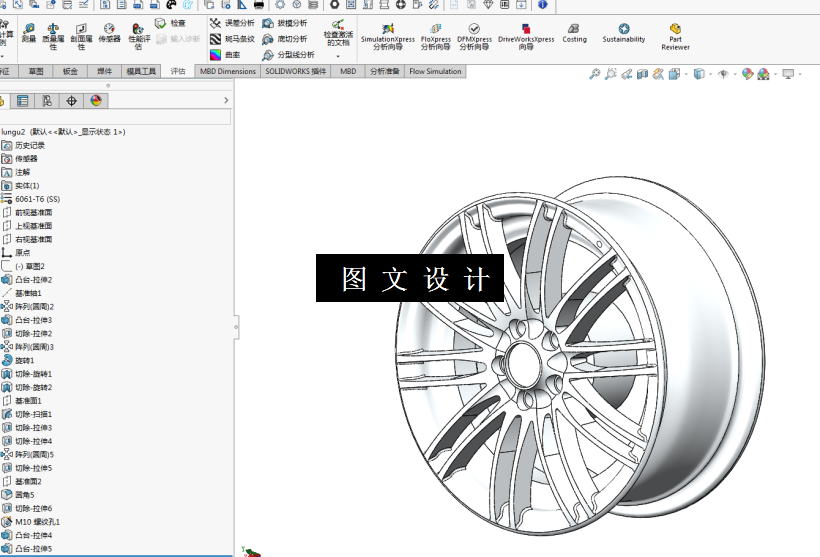This screenshot has height=557, width=820.
Task: Open Section Properties (剖面属性) tool
Action: (81, 36)
